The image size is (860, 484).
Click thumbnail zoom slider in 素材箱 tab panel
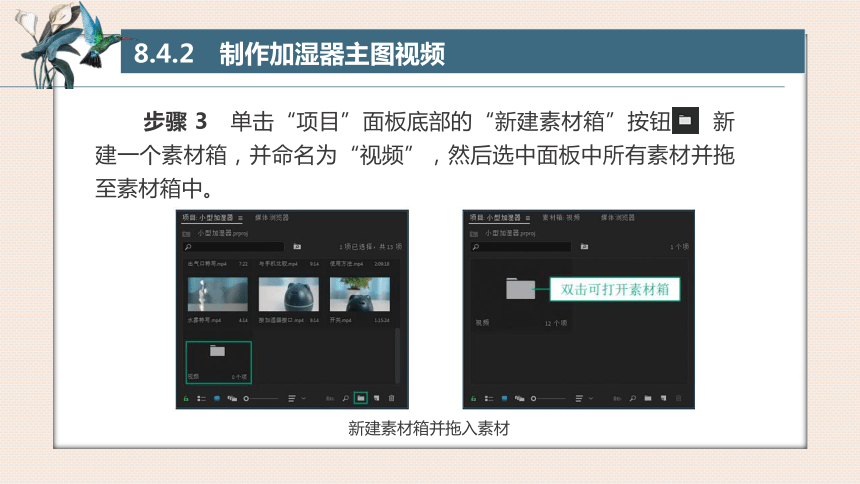coord(548,398)
